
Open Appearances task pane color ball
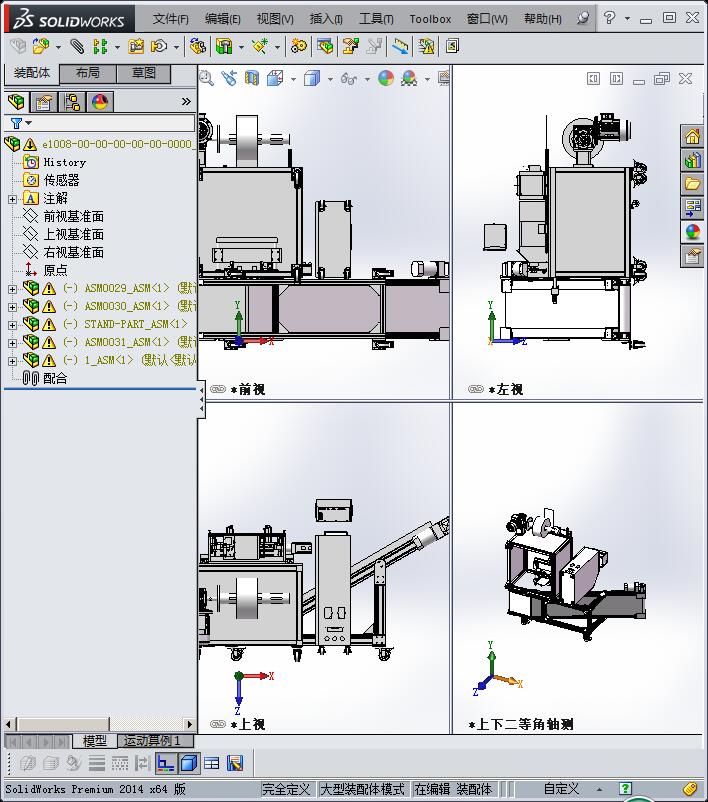point(692,232)
